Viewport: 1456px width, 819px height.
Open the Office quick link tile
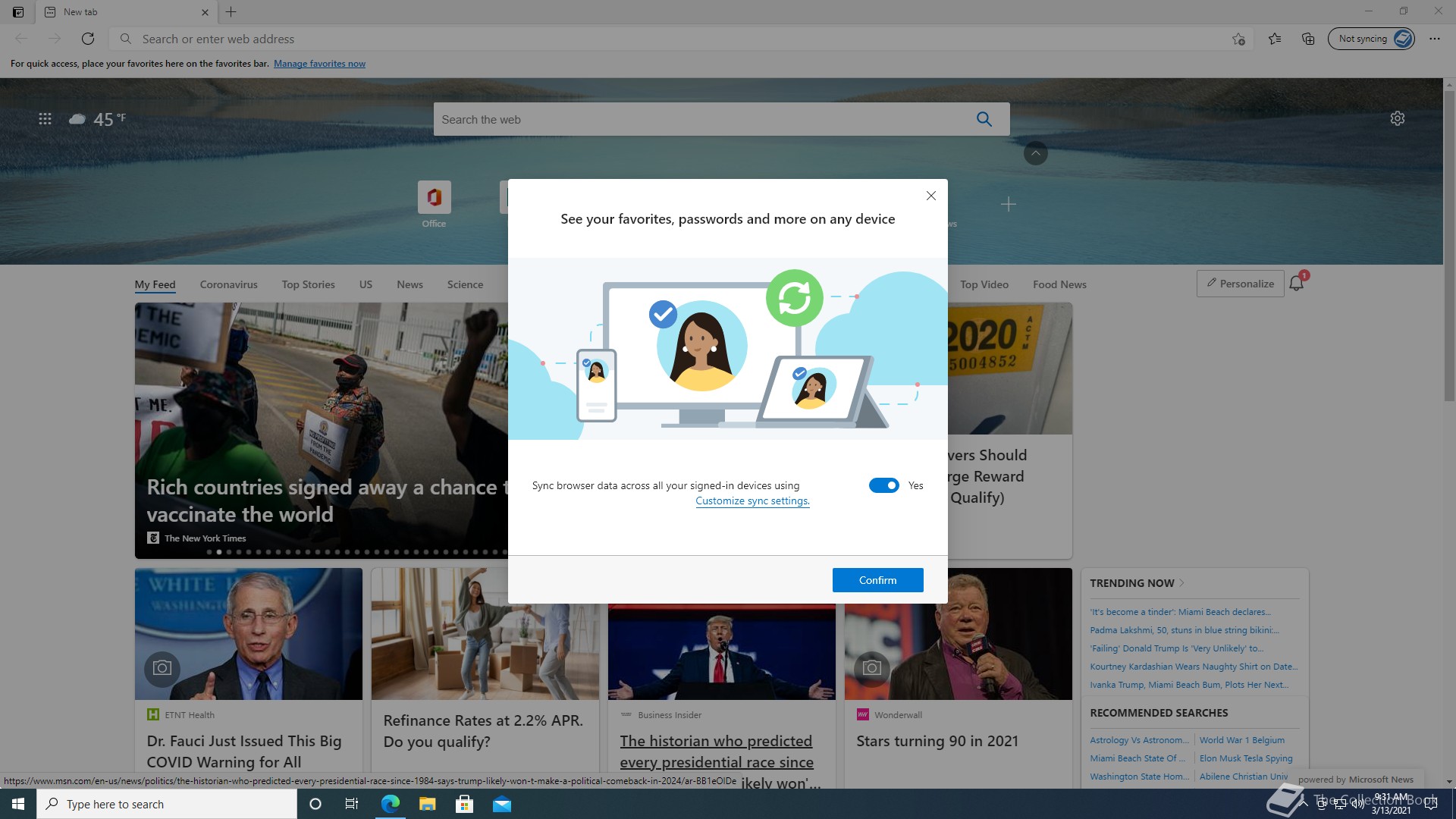click(x=434, y=204)
